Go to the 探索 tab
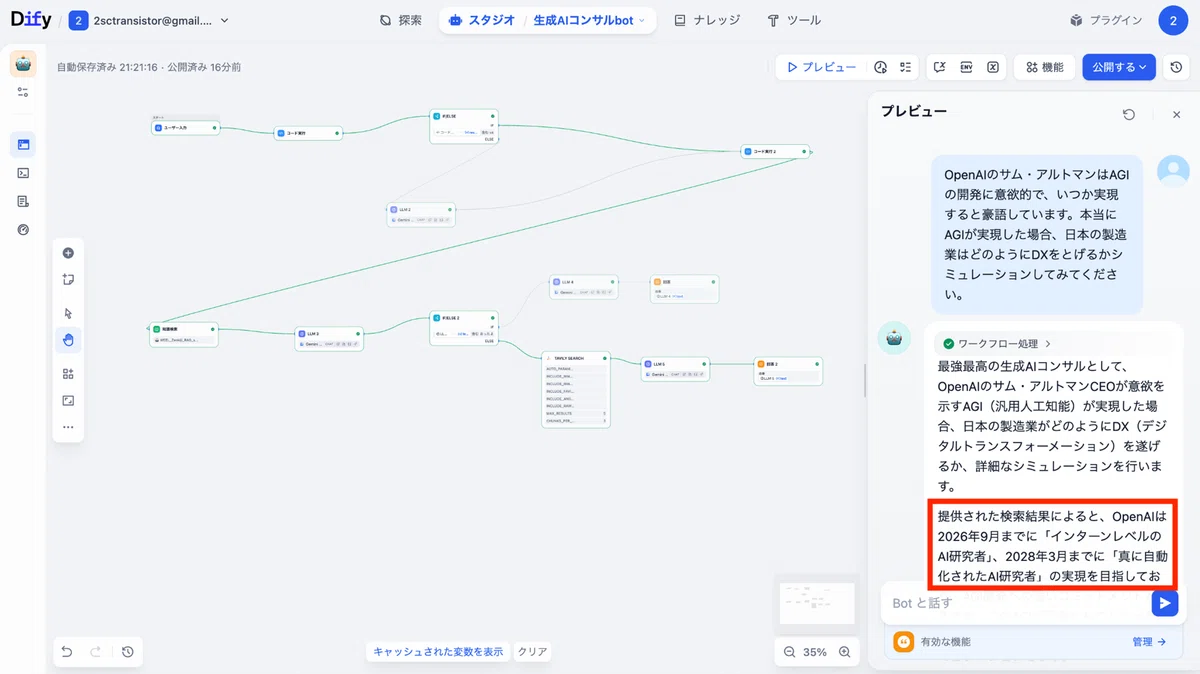The height and width of the screenshot is (674, 1200). point(401,20)
